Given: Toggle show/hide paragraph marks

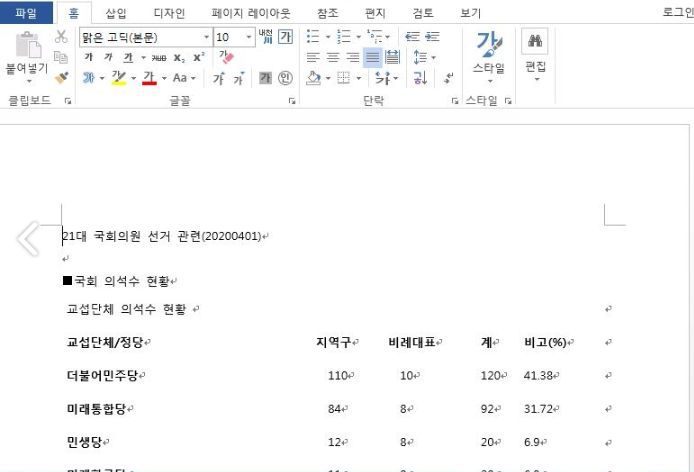Looking at the screenshot, I should click(449, 78).
